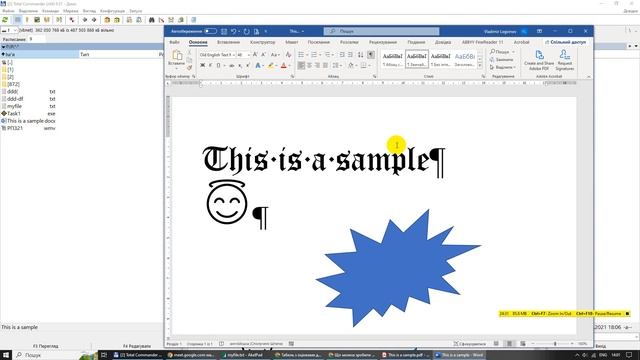Toggle italic formatting
Viewport: 640px width, 360px height.
click(211, 65)
